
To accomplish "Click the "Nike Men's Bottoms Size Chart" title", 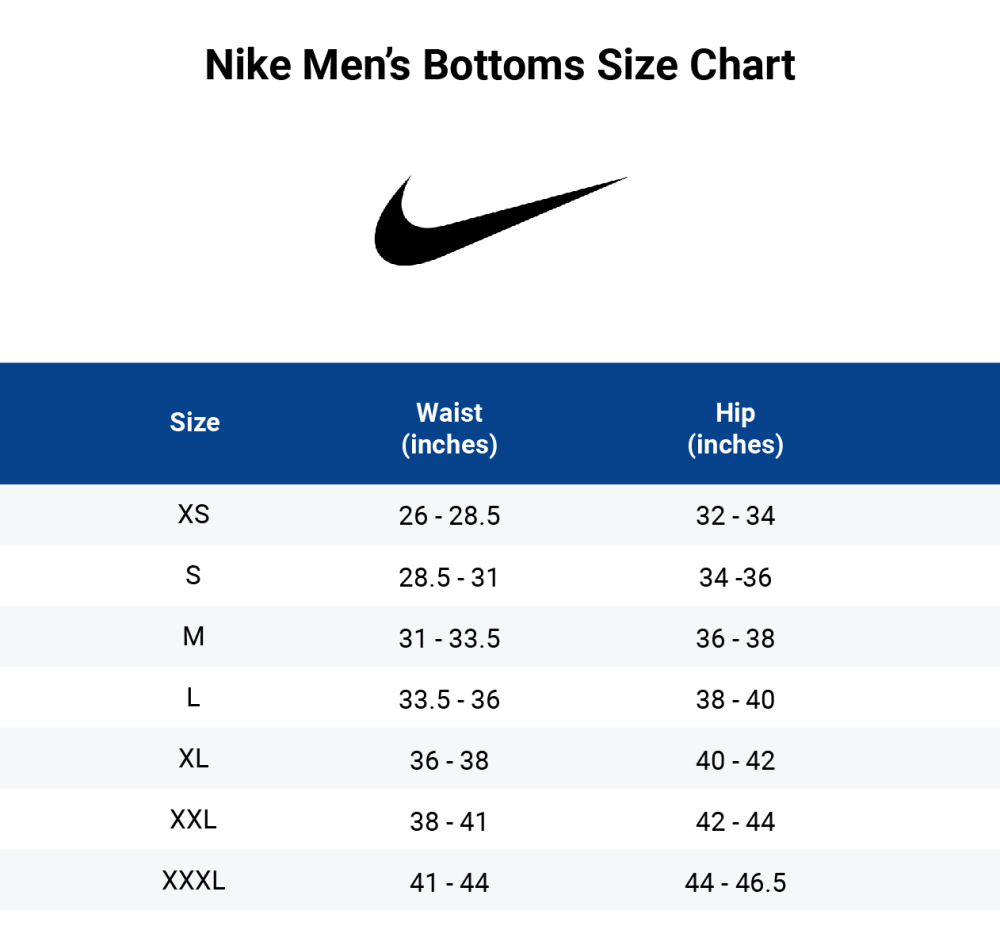I will tap(500, 66).
